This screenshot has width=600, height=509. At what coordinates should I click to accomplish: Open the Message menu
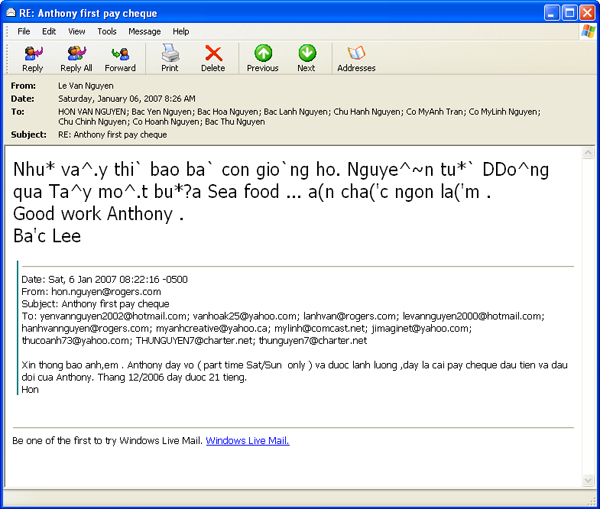(x=144, y=31)
